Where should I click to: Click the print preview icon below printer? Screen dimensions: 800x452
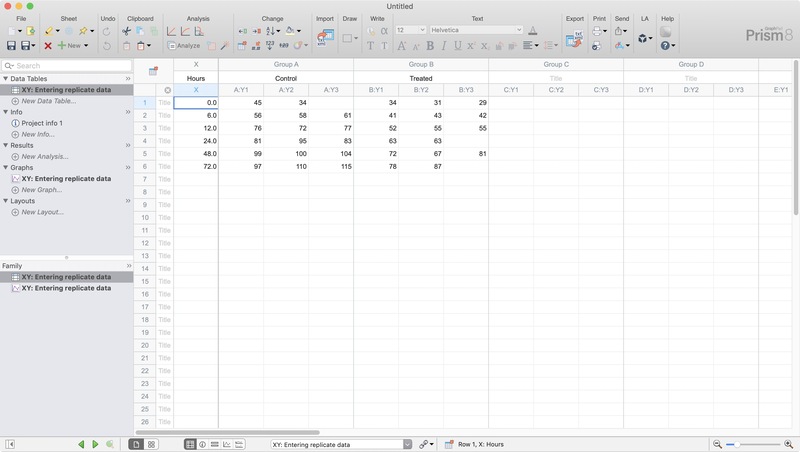click(x=596, y=46)
